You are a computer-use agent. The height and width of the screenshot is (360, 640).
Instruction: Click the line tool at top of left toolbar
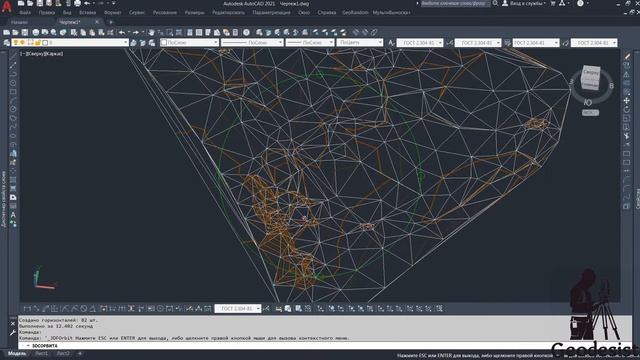pyautogui.click(x=13, y=56)
